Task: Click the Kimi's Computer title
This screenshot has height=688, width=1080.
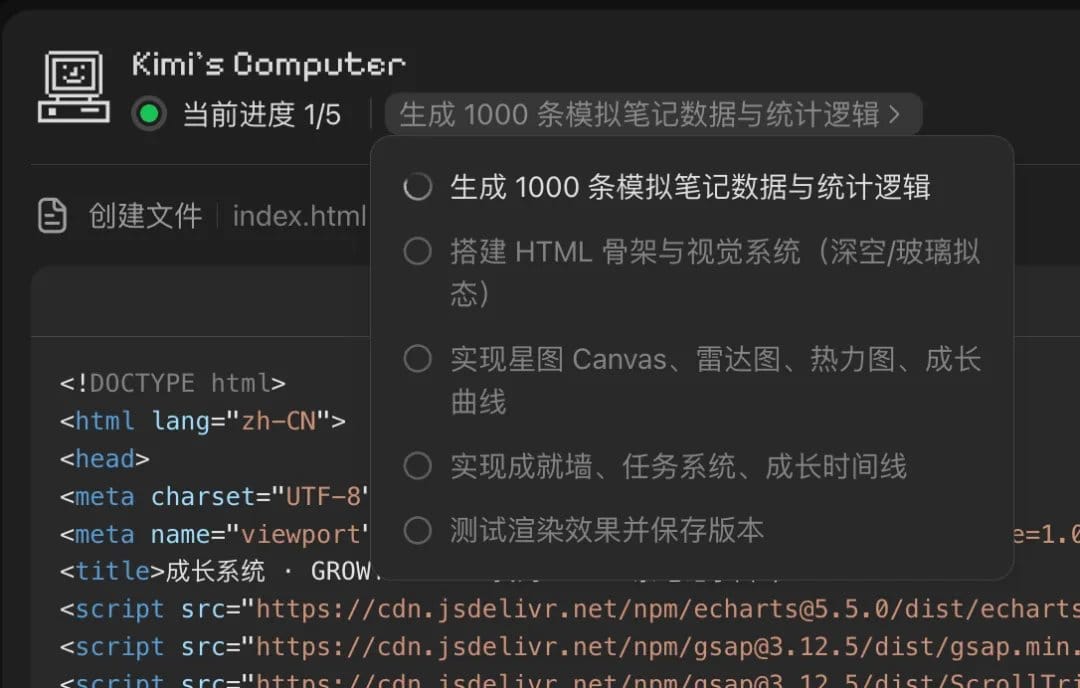Action: point(269,64)
